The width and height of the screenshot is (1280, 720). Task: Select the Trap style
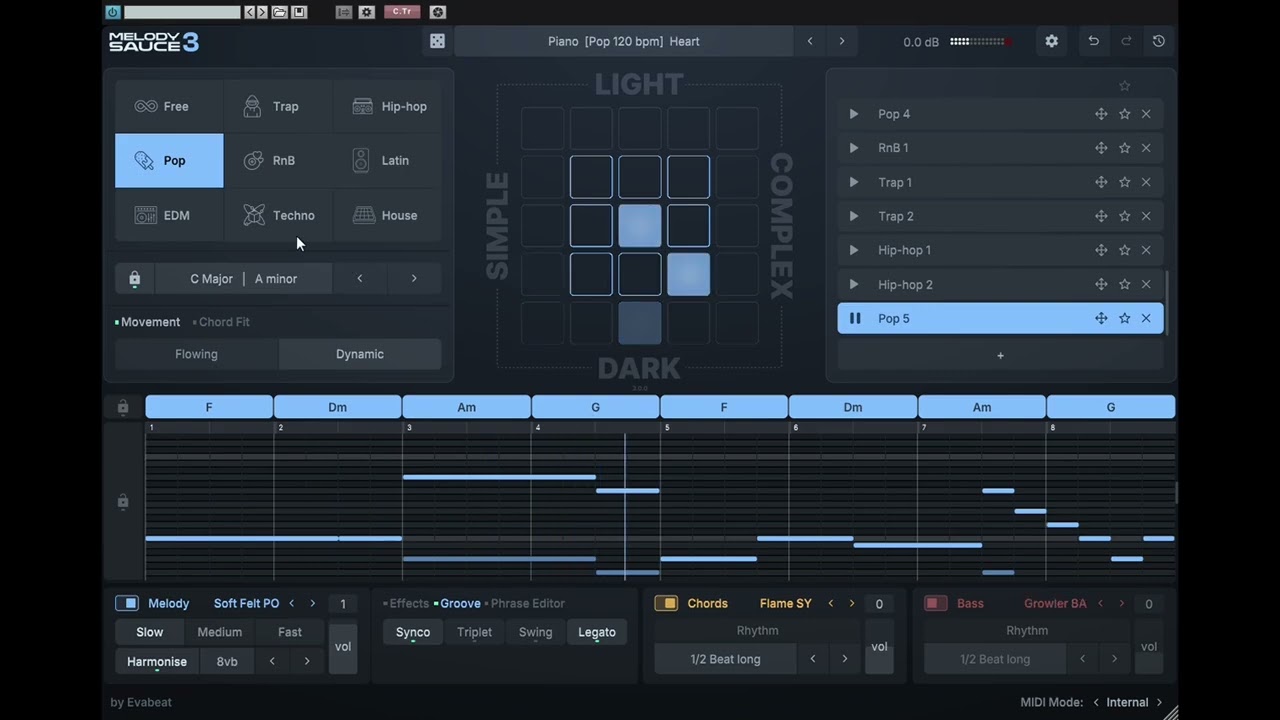coord(278,106)
